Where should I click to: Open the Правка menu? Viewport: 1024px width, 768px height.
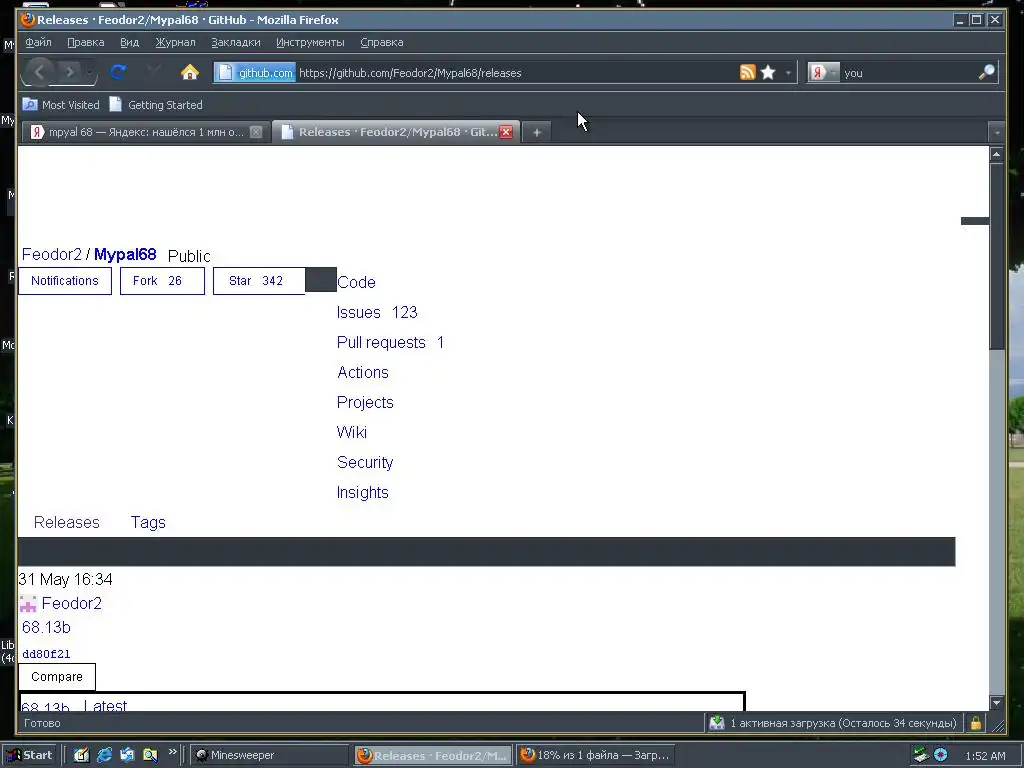pyautogui.click(x=86, y=42)
